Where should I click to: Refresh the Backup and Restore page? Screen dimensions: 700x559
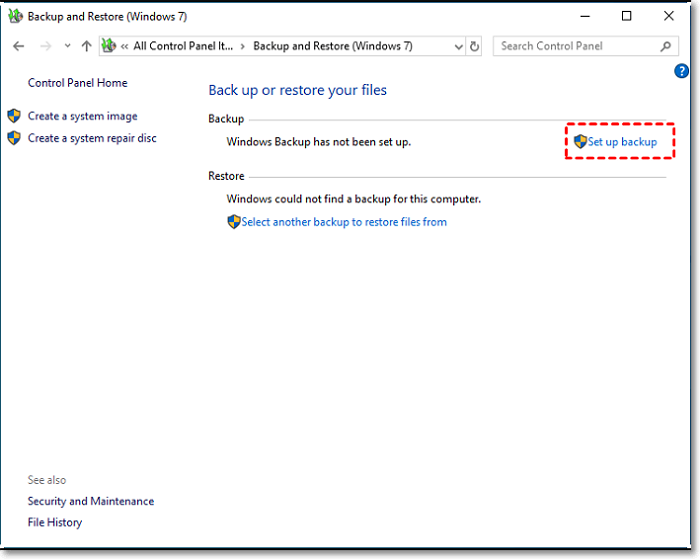pyautogui.click(x=474, y=46)
